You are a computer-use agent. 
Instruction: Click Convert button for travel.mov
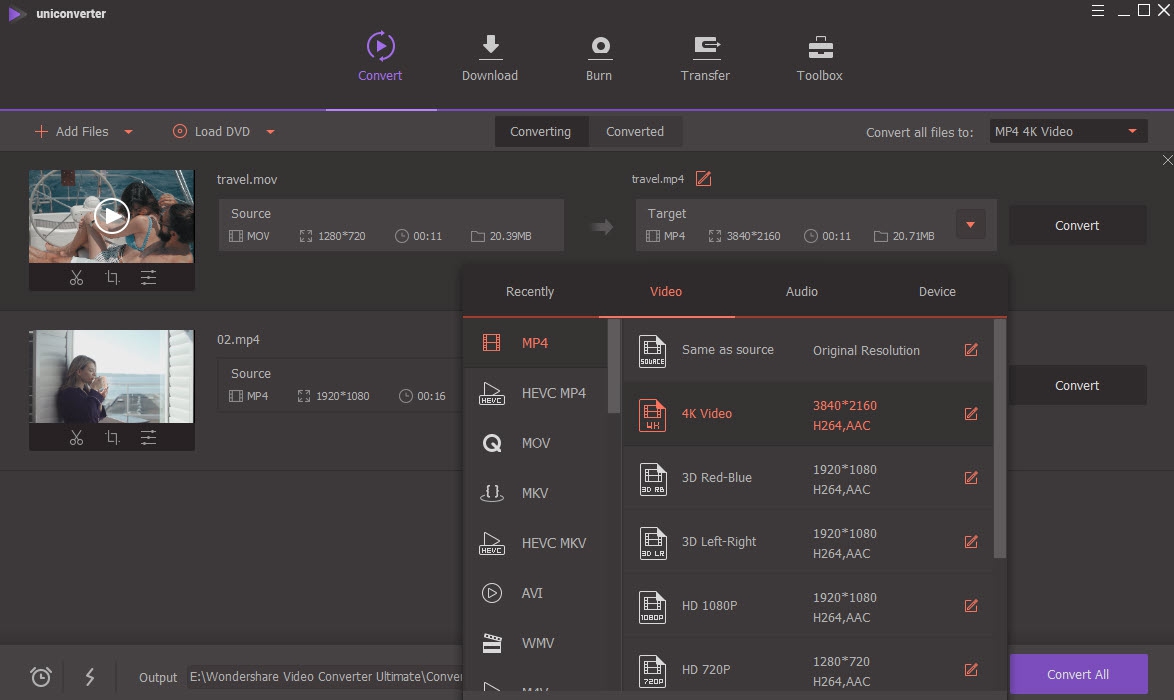pyautogui.click(x=1077, y=226)
